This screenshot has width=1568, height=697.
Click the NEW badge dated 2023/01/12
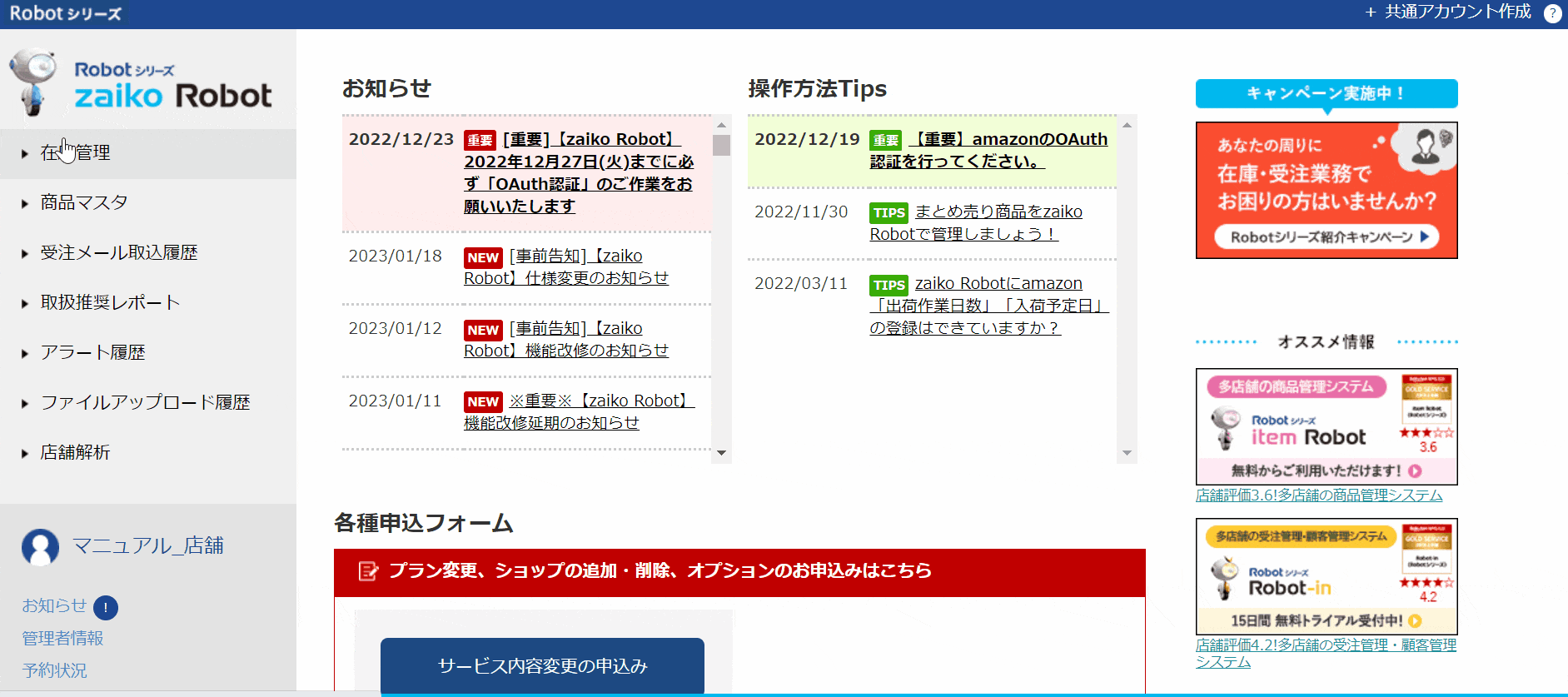(x=483, y=330)
